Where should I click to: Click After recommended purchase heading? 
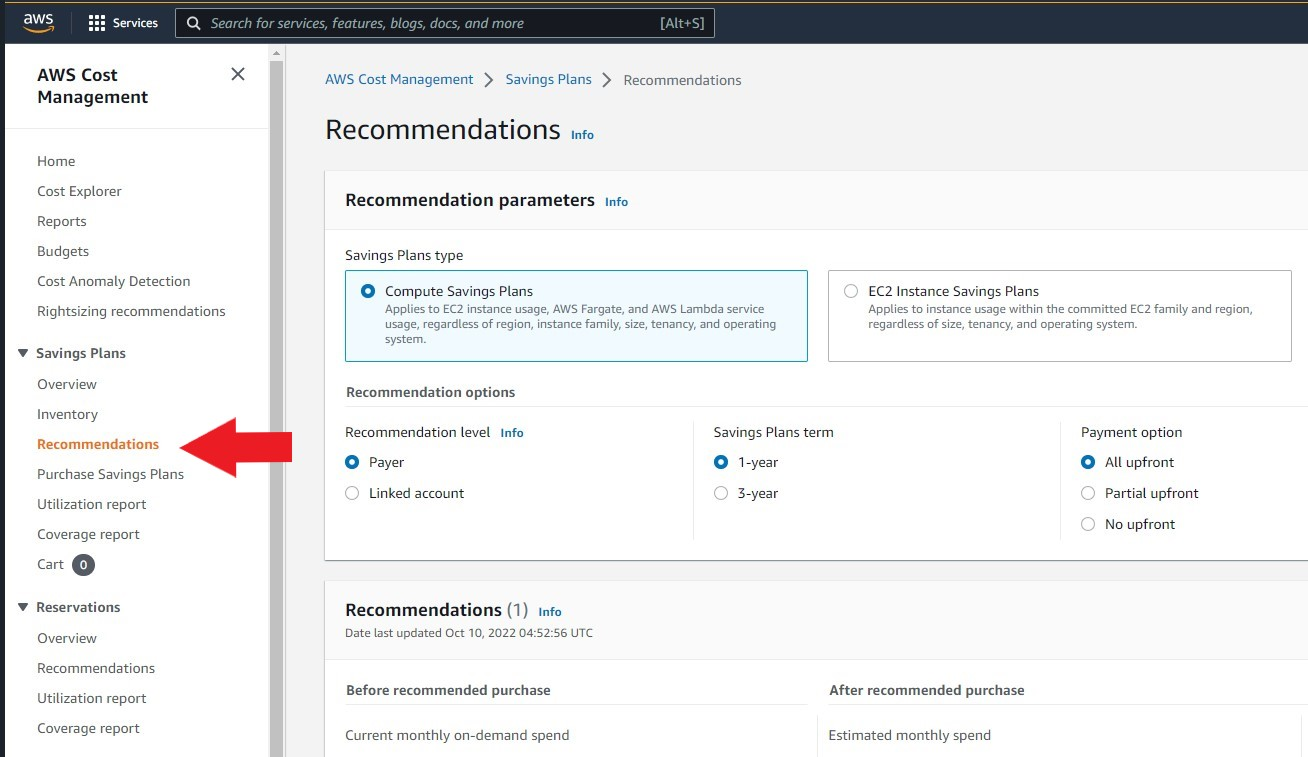coord(927,690)
